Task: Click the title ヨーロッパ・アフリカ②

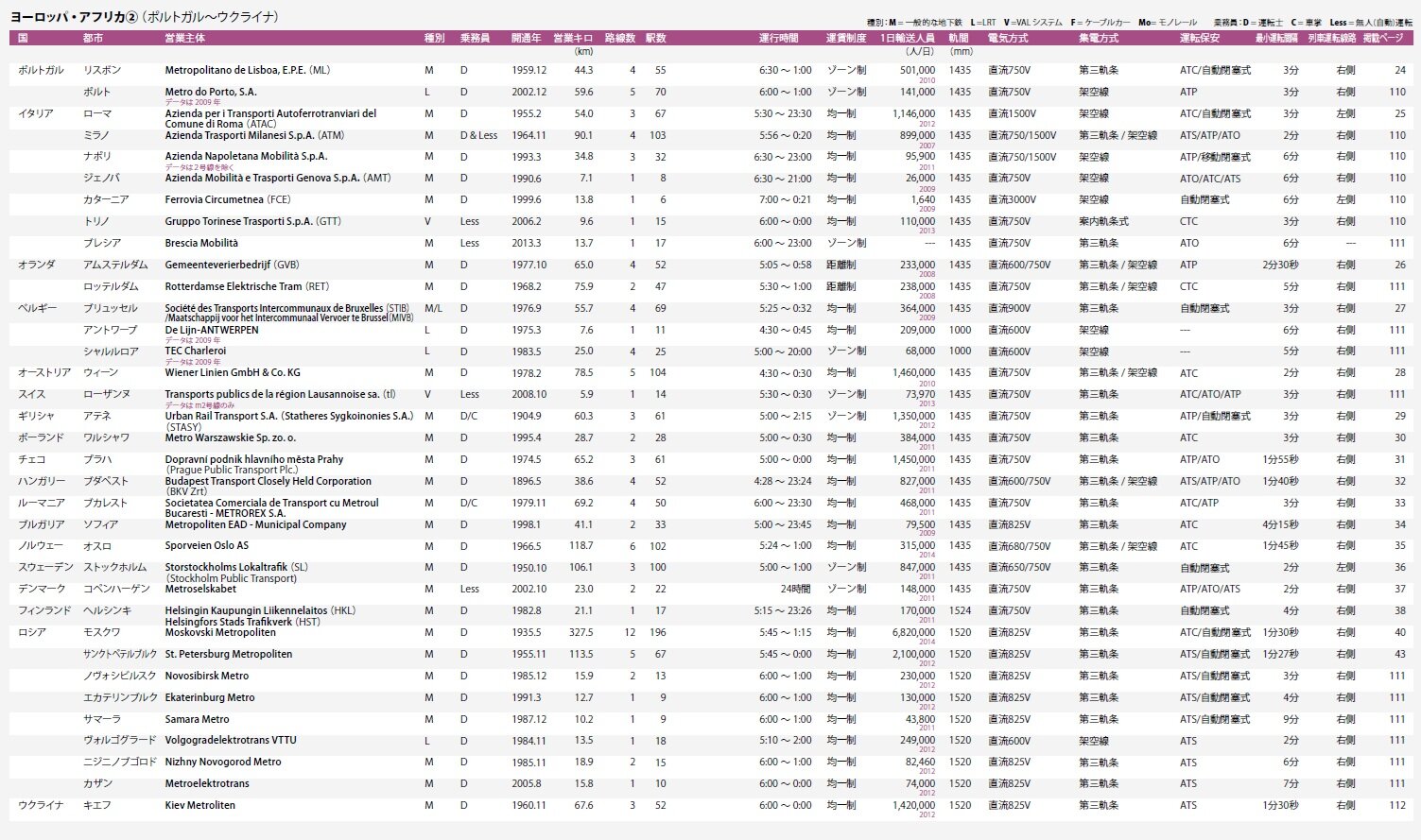Action: pos(74,17)
